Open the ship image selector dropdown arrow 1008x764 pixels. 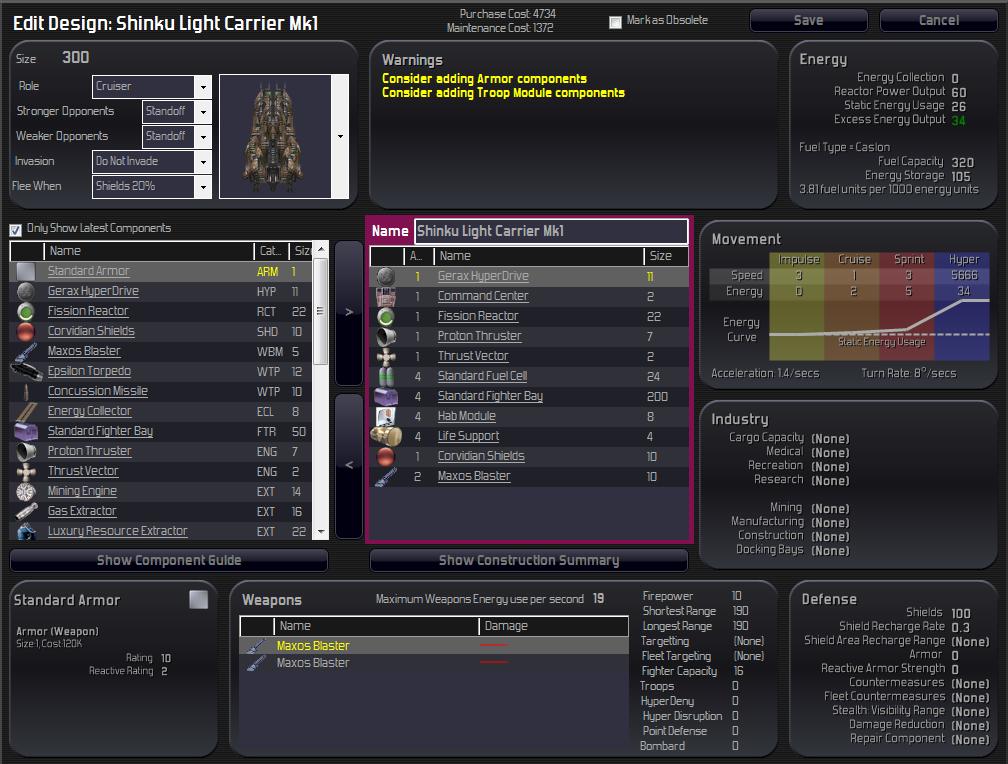[340, 136]
